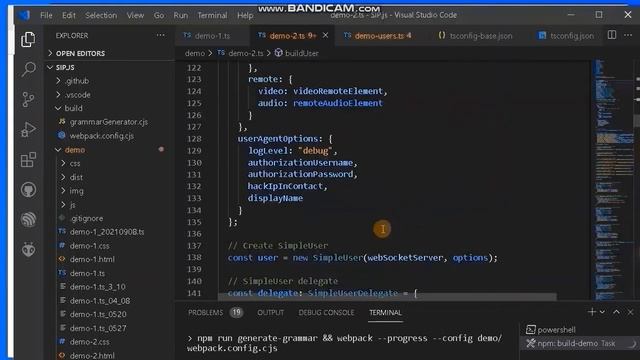Open the Extensions view
Screen dimensions: 640x360
pos(28,160)
